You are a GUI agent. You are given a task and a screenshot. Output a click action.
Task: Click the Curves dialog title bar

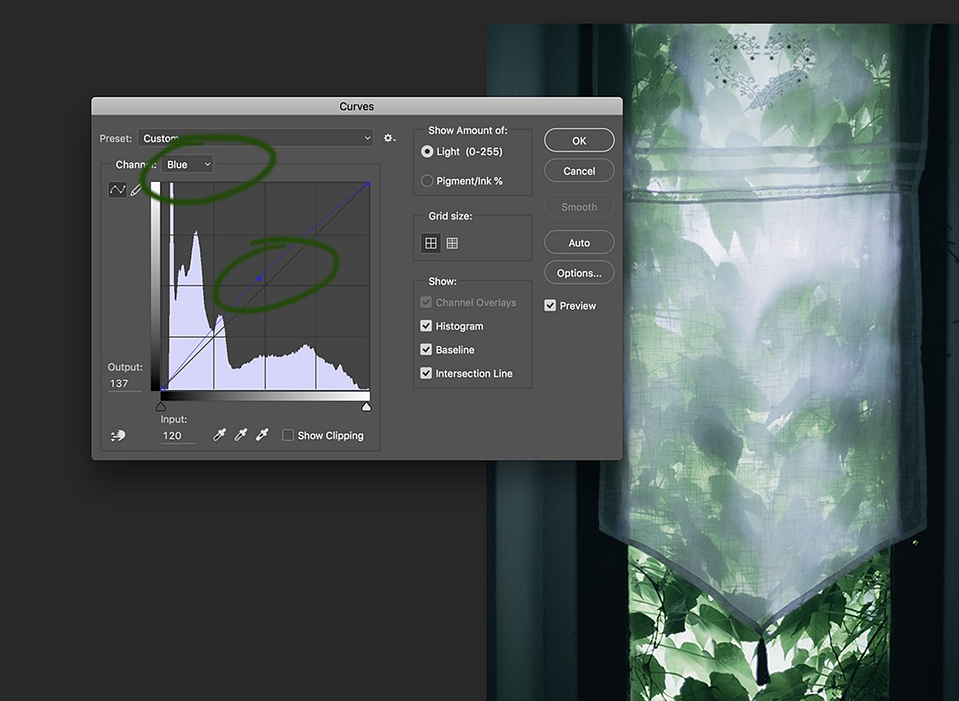click(357, 106)
